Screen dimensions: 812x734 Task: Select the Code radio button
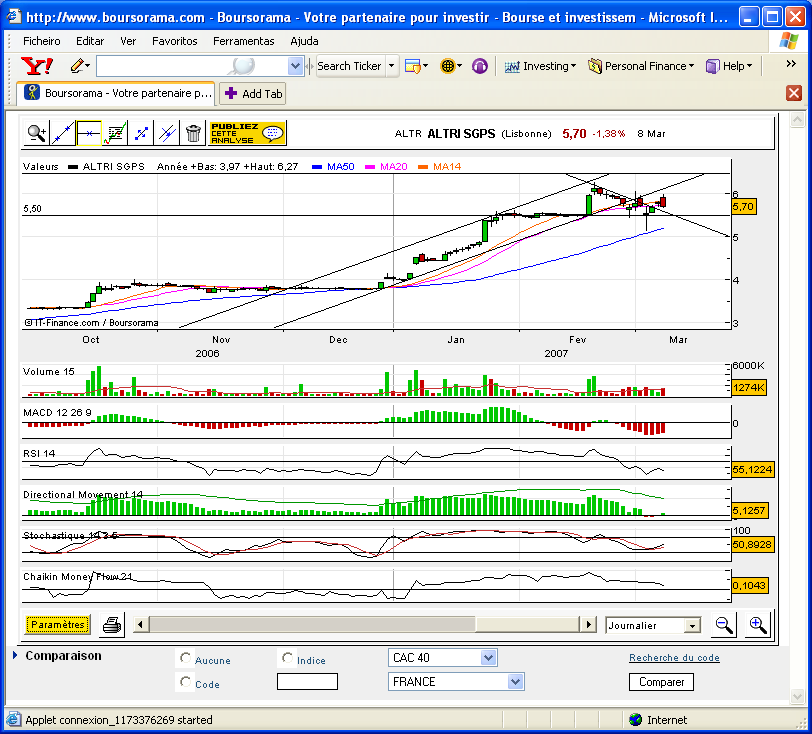tap(185, 682)
